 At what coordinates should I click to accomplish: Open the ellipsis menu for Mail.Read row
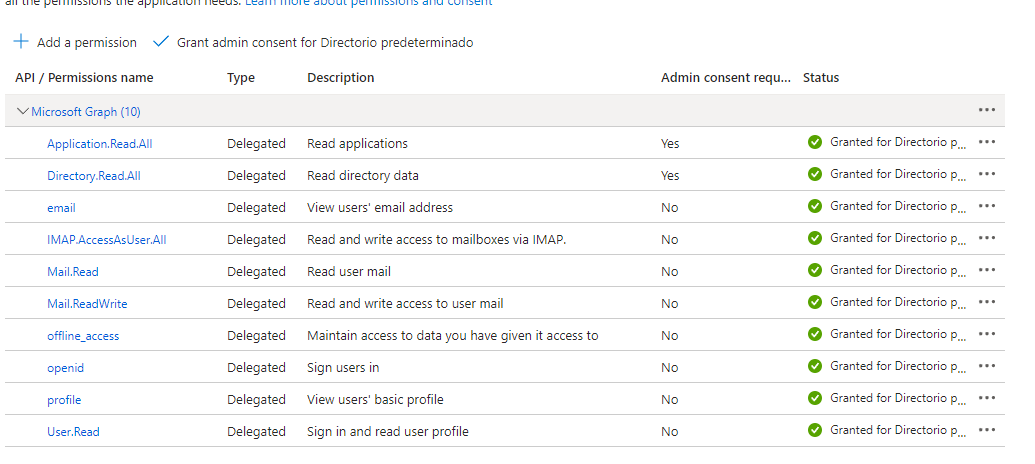tap(987, 270)
